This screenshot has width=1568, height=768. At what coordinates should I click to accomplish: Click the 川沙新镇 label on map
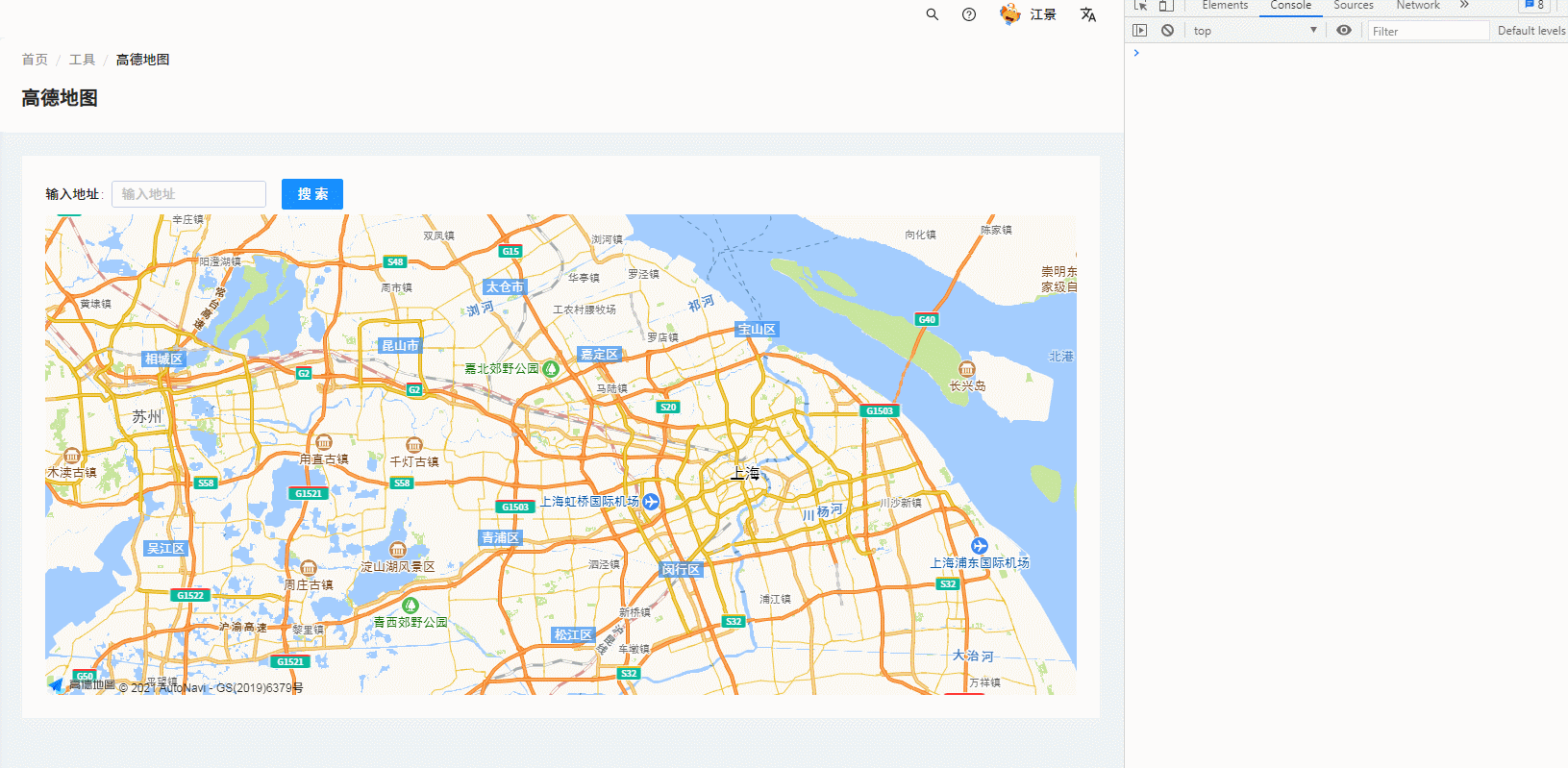[901, 503]
